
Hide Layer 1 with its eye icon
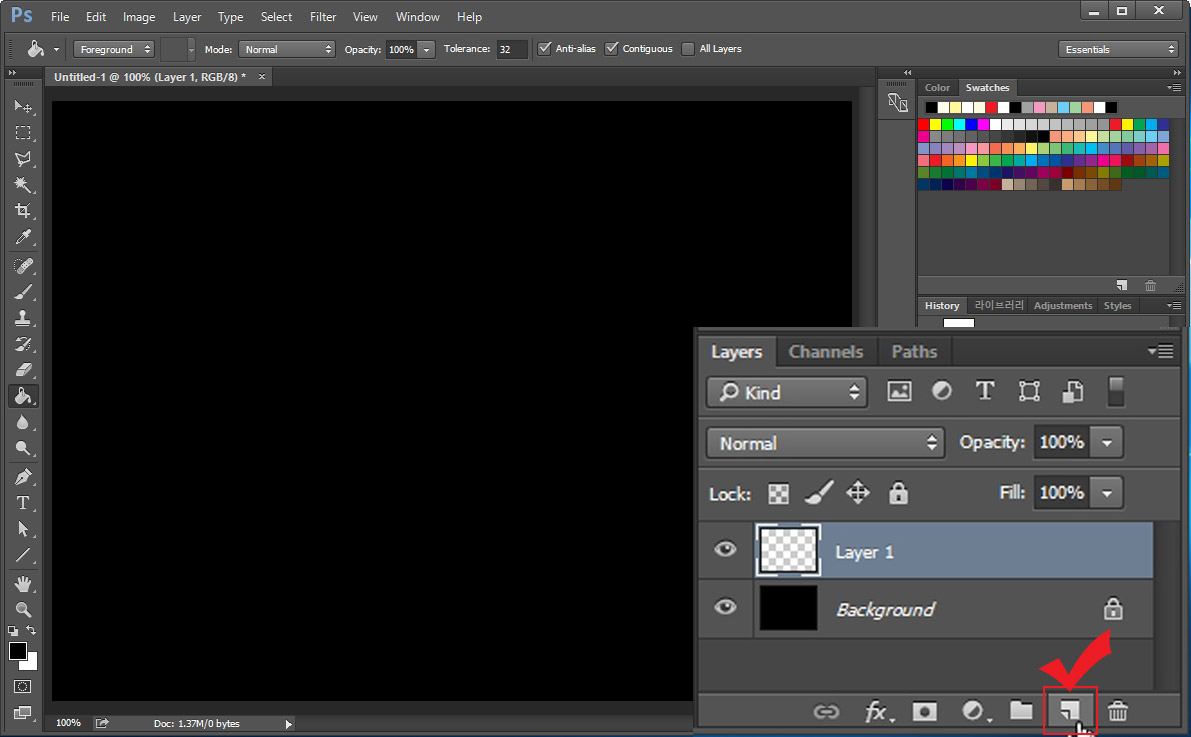coord(725,549)
